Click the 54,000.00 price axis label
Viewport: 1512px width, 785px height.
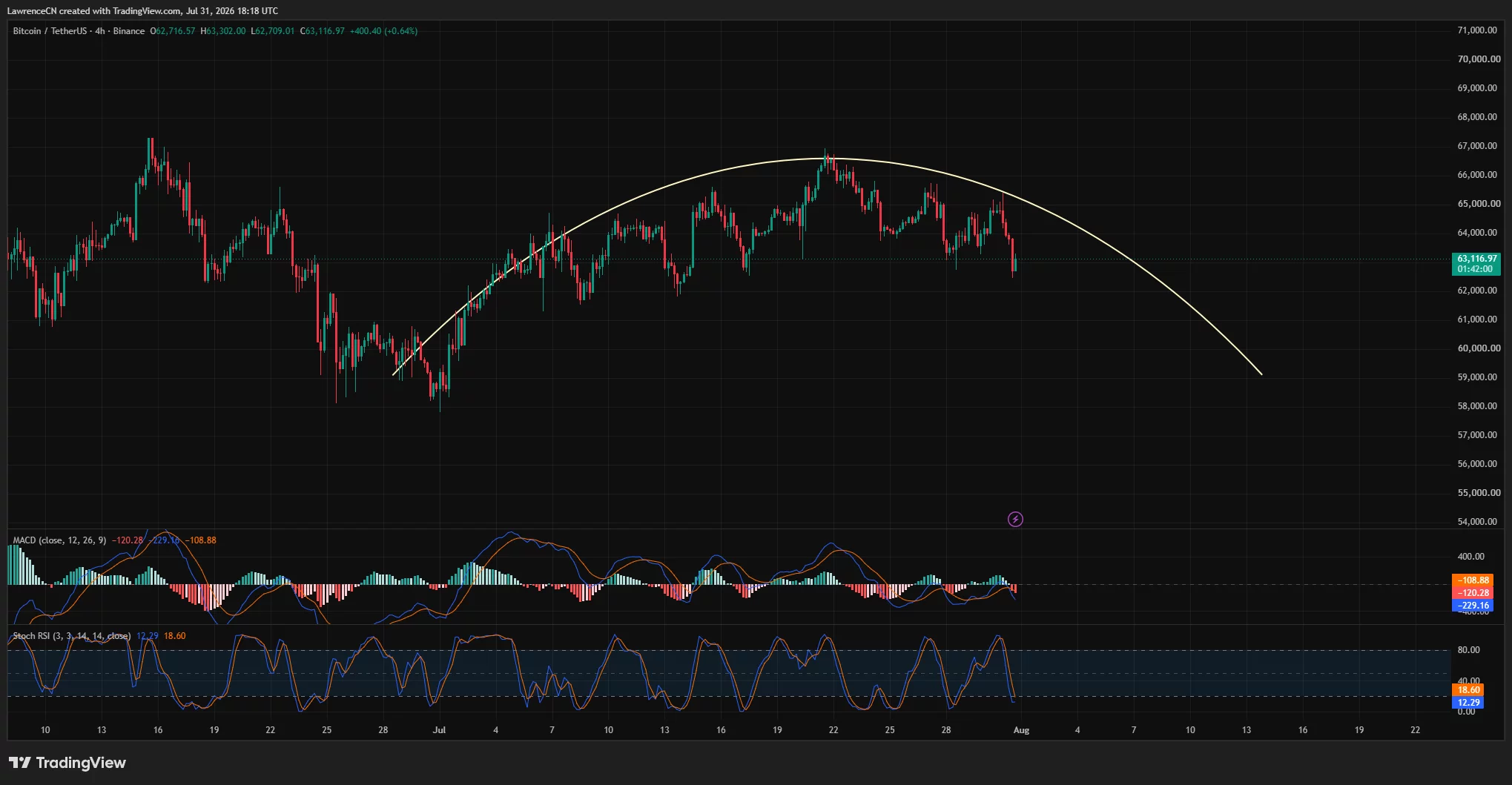pos(1477,522)
